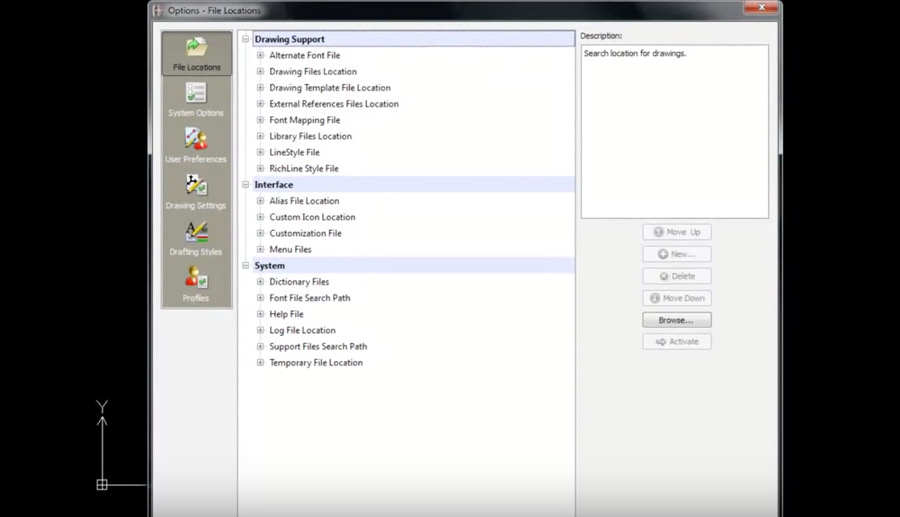Open the File Locations section icon
900x517 pixels.
(x=196, y=53)
